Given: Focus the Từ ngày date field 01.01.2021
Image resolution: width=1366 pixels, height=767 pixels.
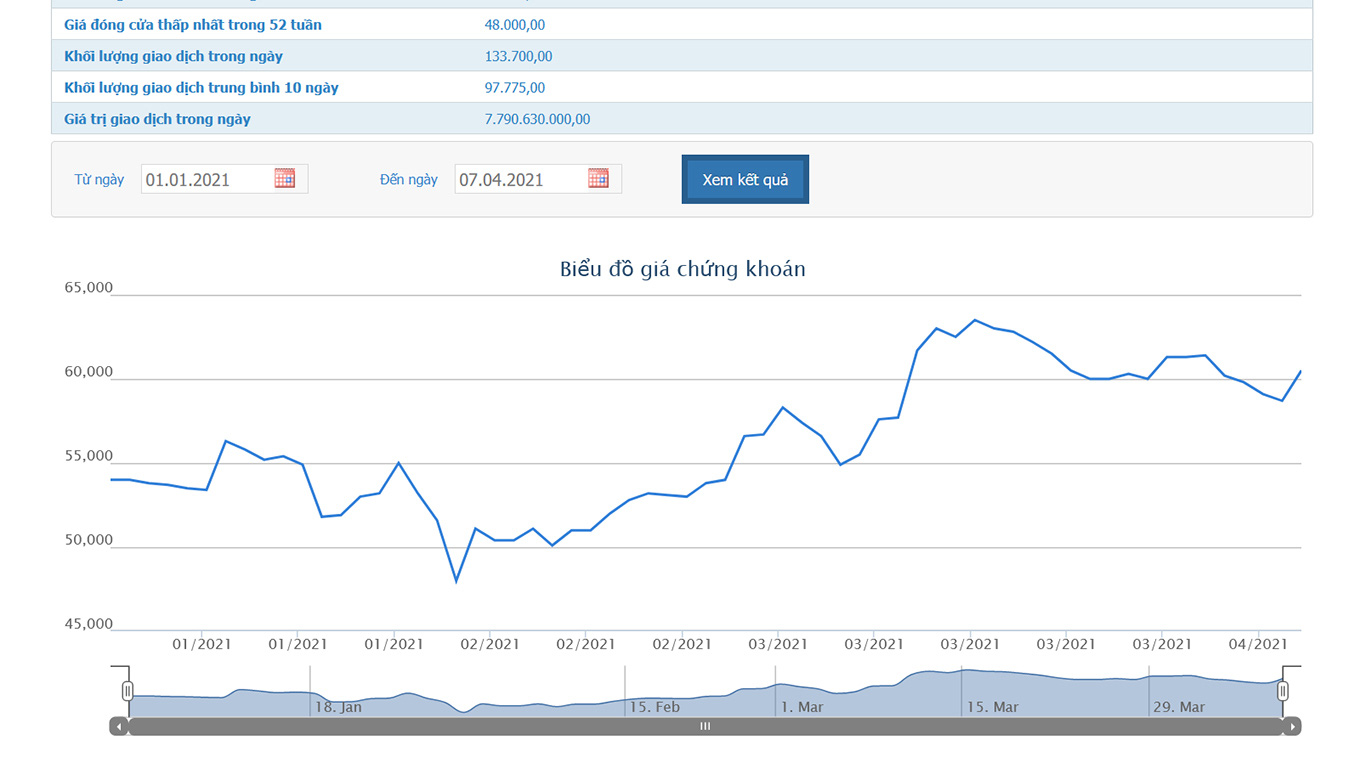Looking at the screenshot, I should pos(206,180).
